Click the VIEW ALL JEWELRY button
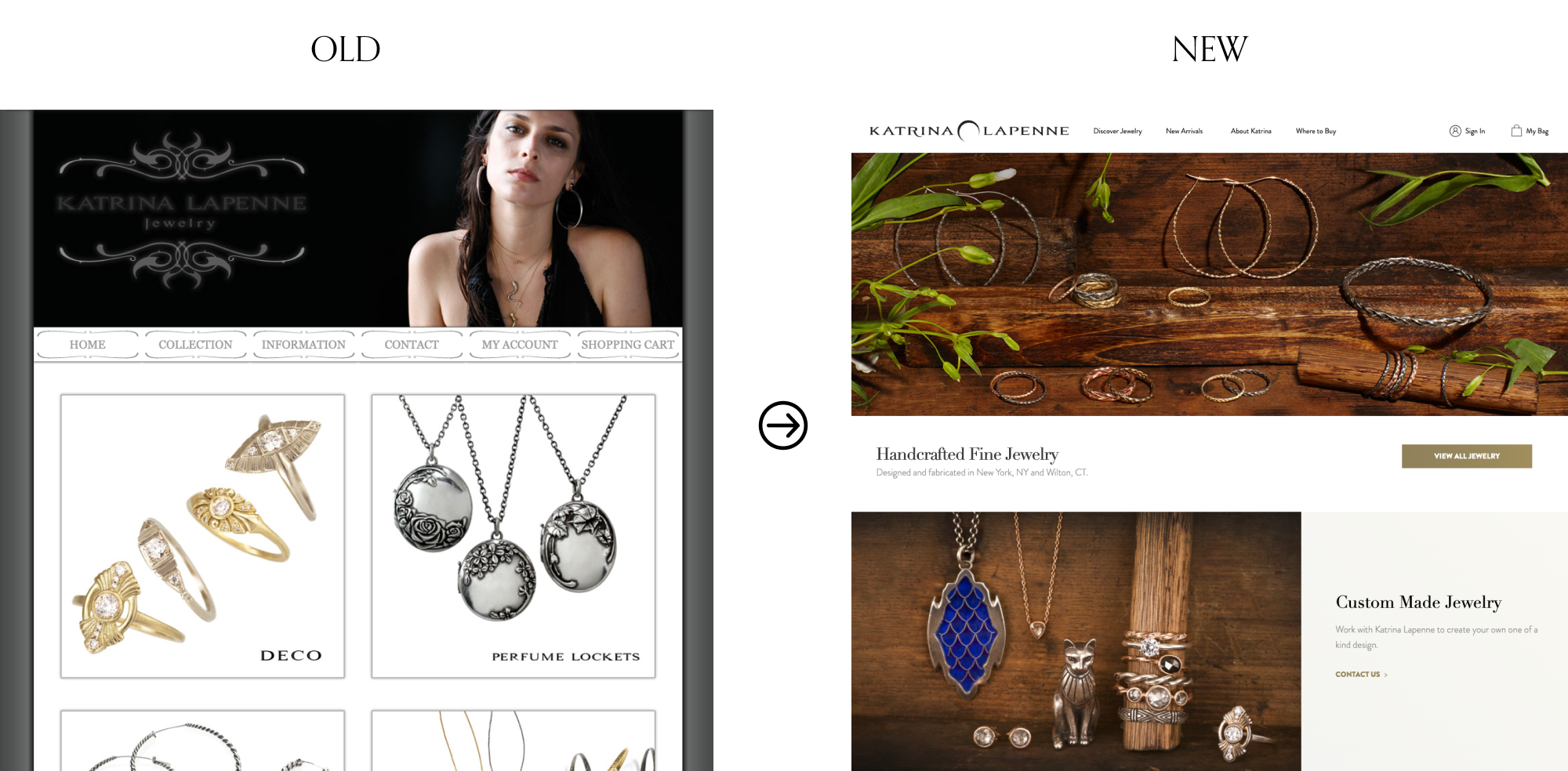This screenshot has width=1568, height=771. (1466, 456)
